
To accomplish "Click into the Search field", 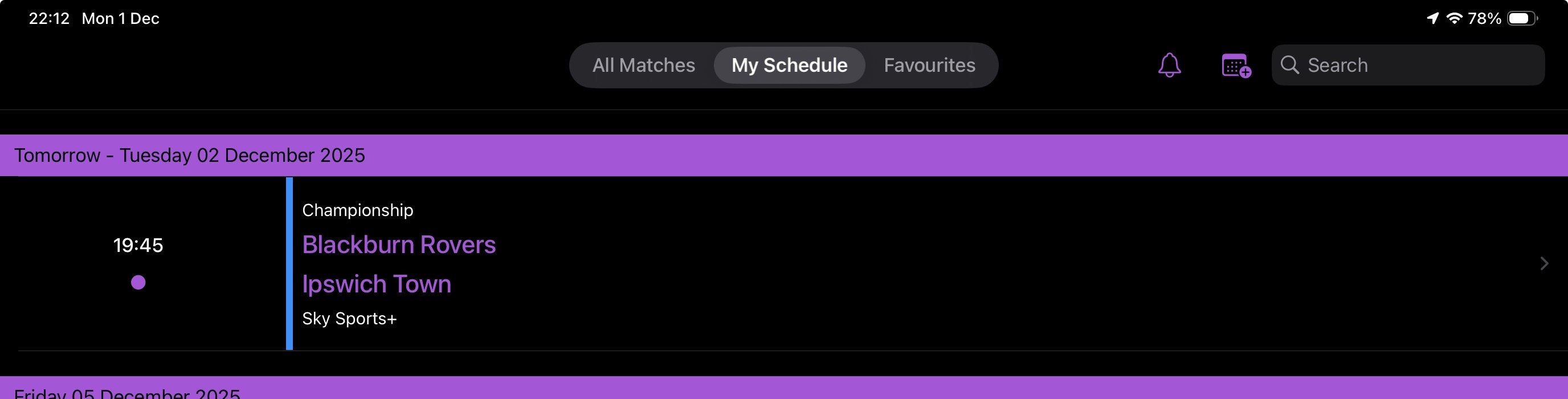I will coord(1418,65).
